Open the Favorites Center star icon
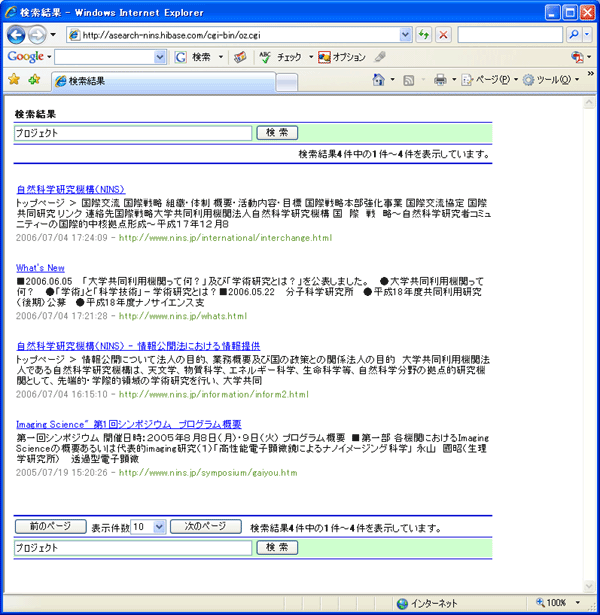 click(x=14, y=80)
